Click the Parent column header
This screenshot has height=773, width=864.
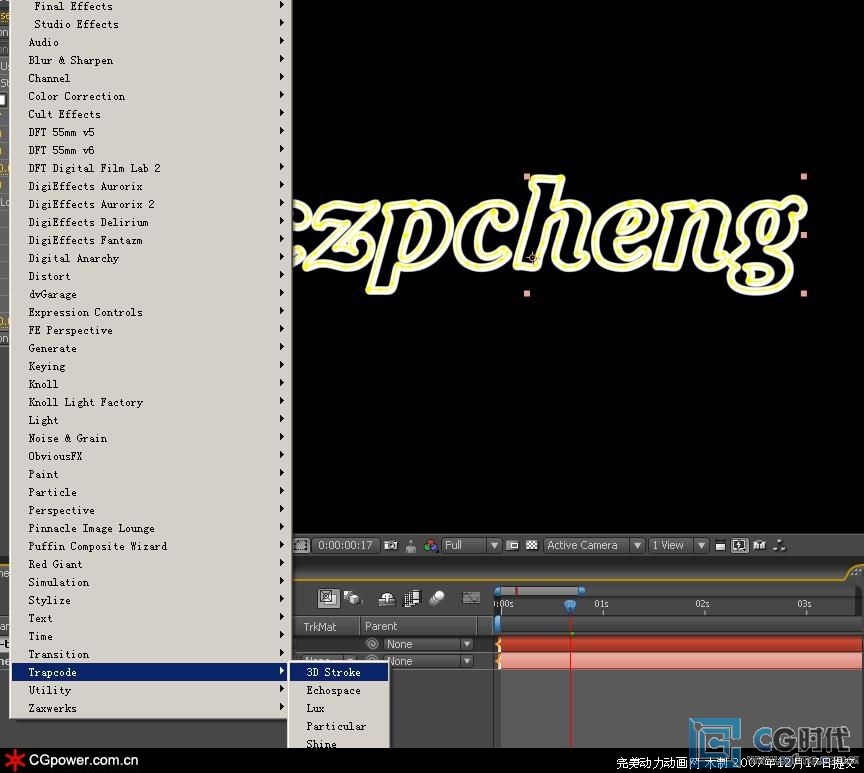pyautogui.click(x=381, y=626)
